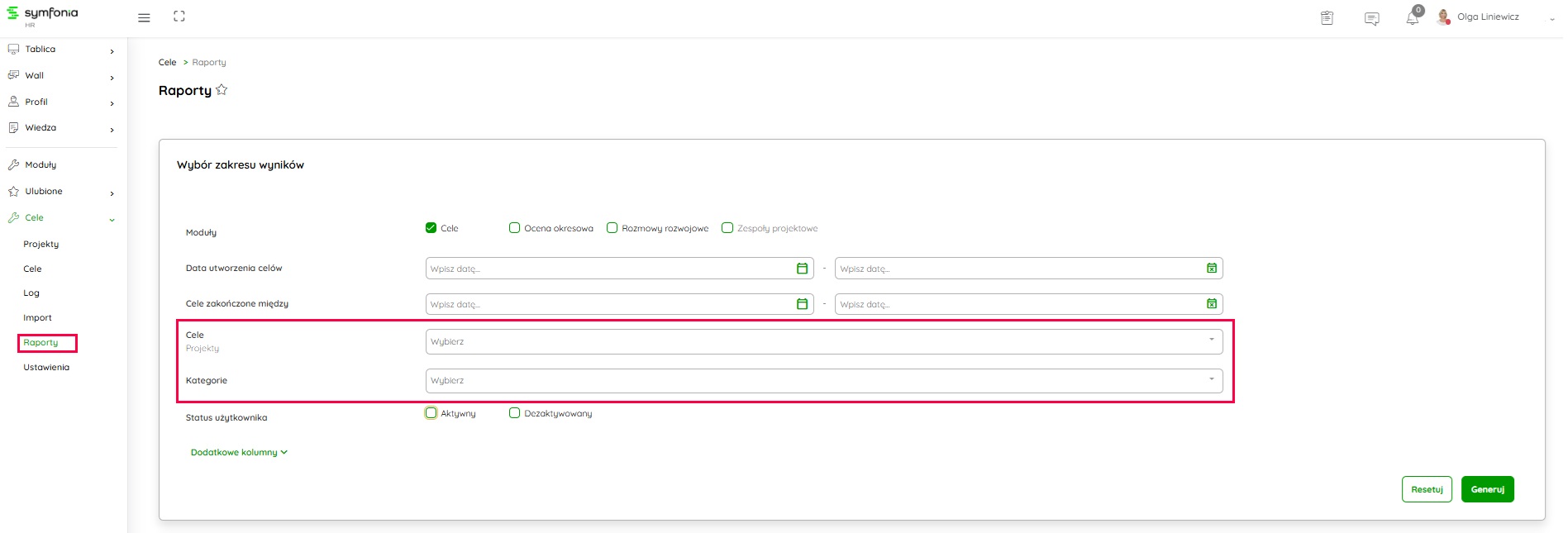Click the Generuj button
Viewport: 1568px width, 533px height.
pos(1487,489)
